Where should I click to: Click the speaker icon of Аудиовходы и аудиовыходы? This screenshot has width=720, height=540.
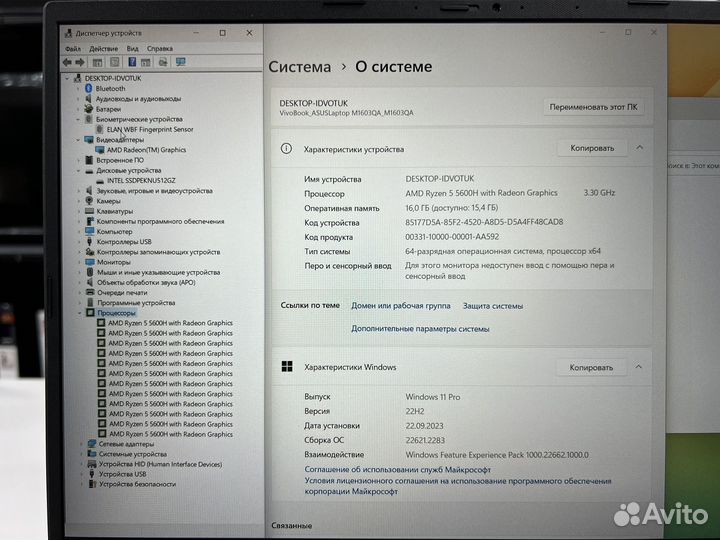(89, 99)
